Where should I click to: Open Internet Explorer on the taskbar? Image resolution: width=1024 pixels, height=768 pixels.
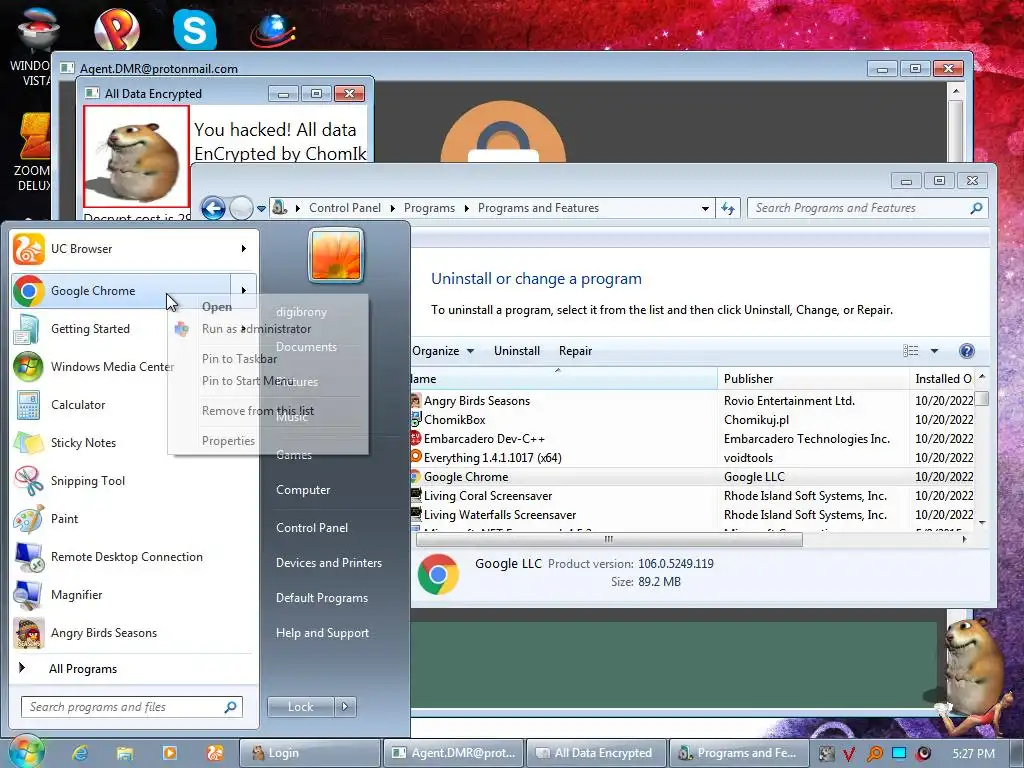pyautogui.click(x=80, y=753)
